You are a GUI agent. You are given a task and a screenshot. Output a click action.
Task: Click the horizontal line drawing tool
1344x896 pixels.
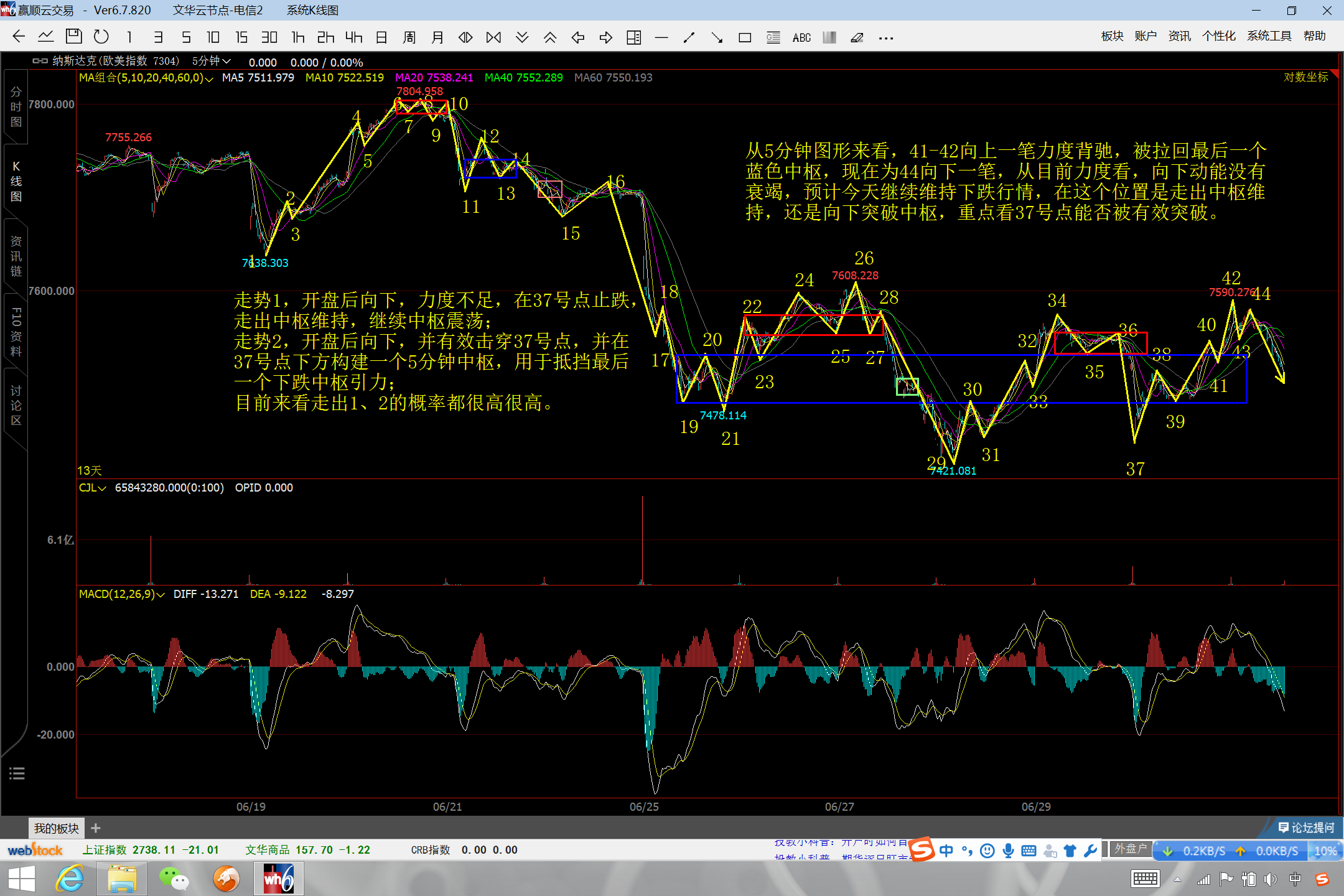click(x=661, y=38)
